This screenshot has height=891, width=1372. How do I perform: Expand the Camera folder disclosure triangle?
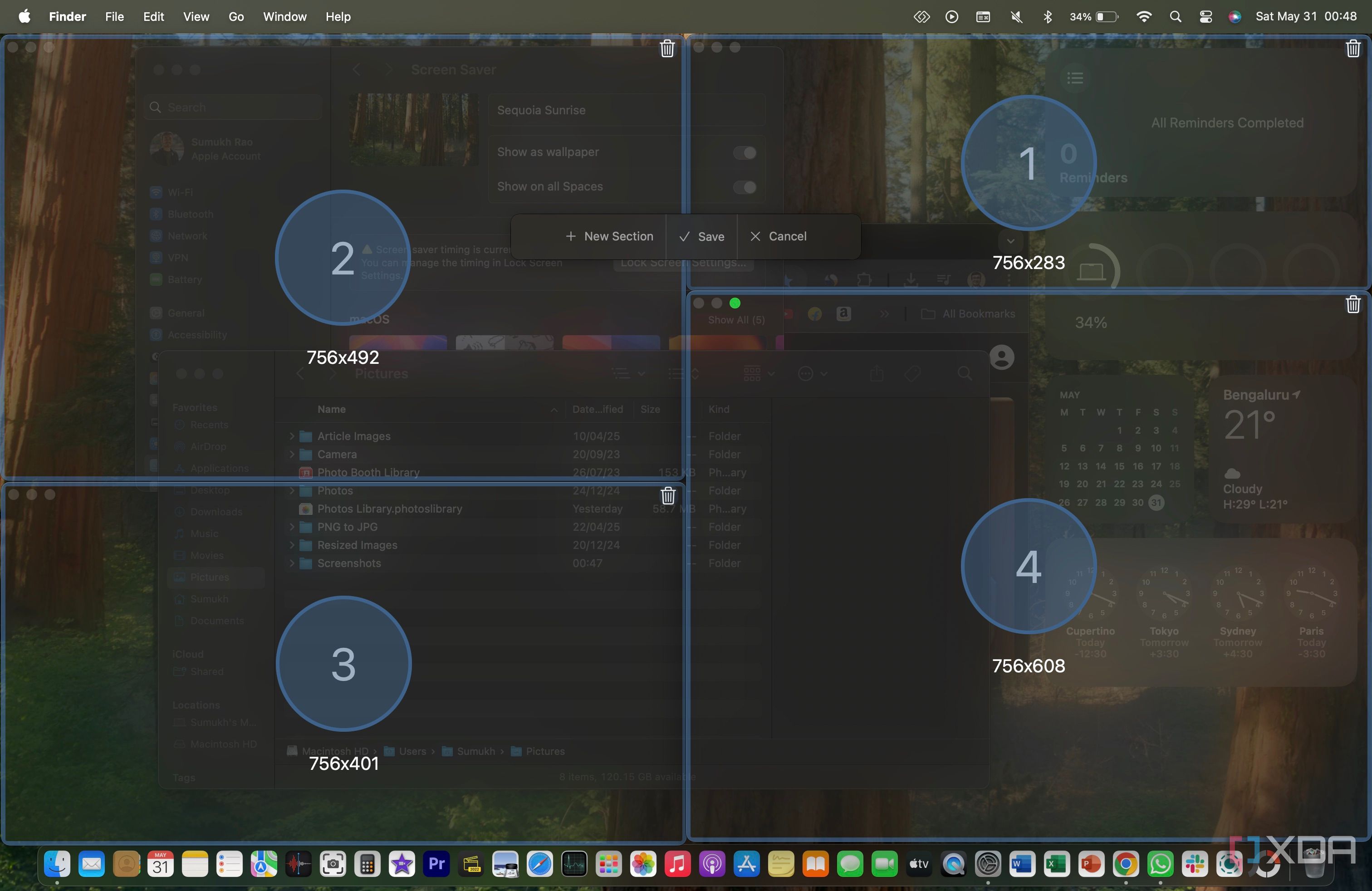pyautogui.click(x=292, y=454)
